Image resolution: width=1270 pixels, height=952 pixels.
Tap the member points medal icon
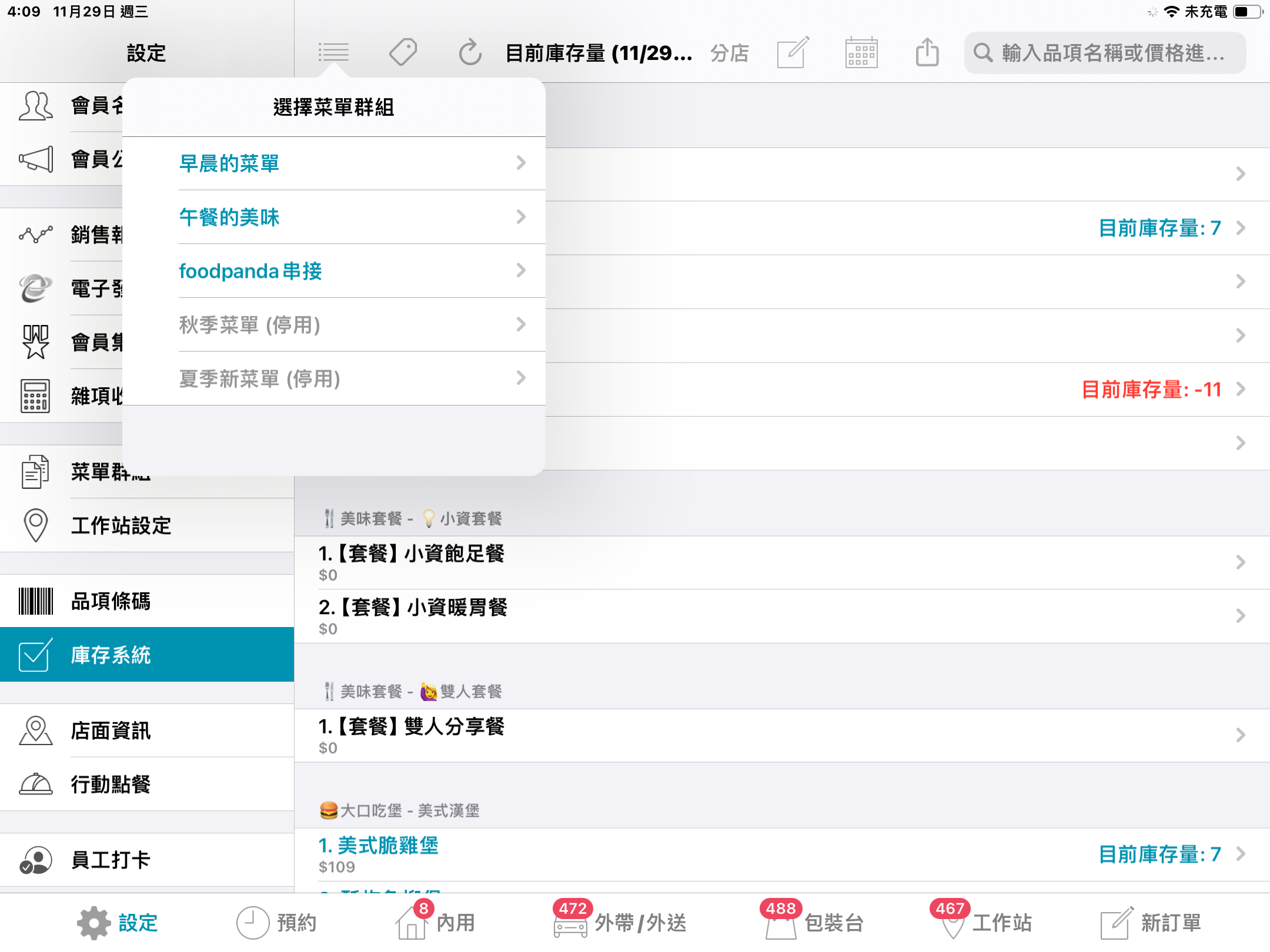click(36, 342)
